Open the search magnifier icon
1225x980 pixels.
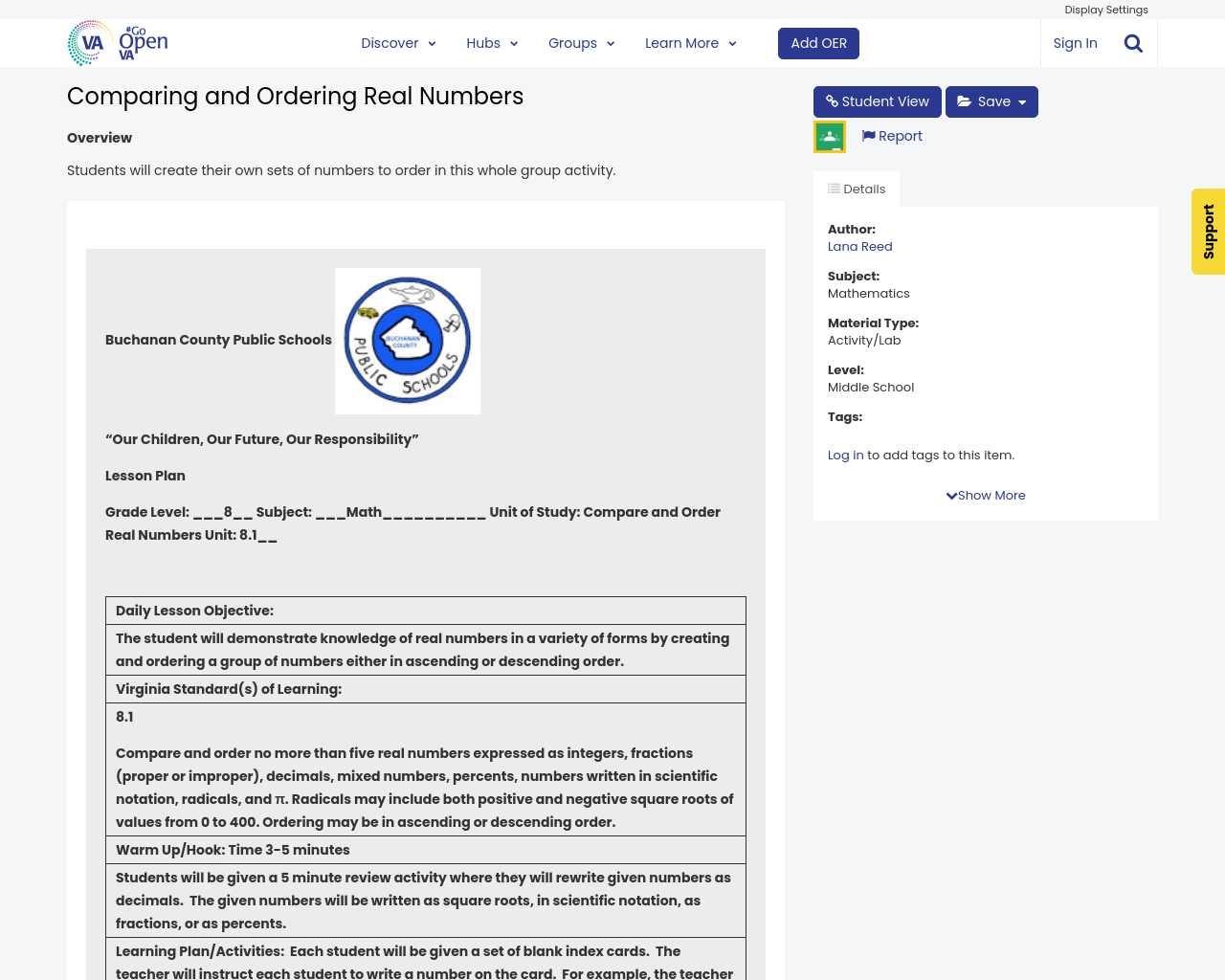[1133, 43]
